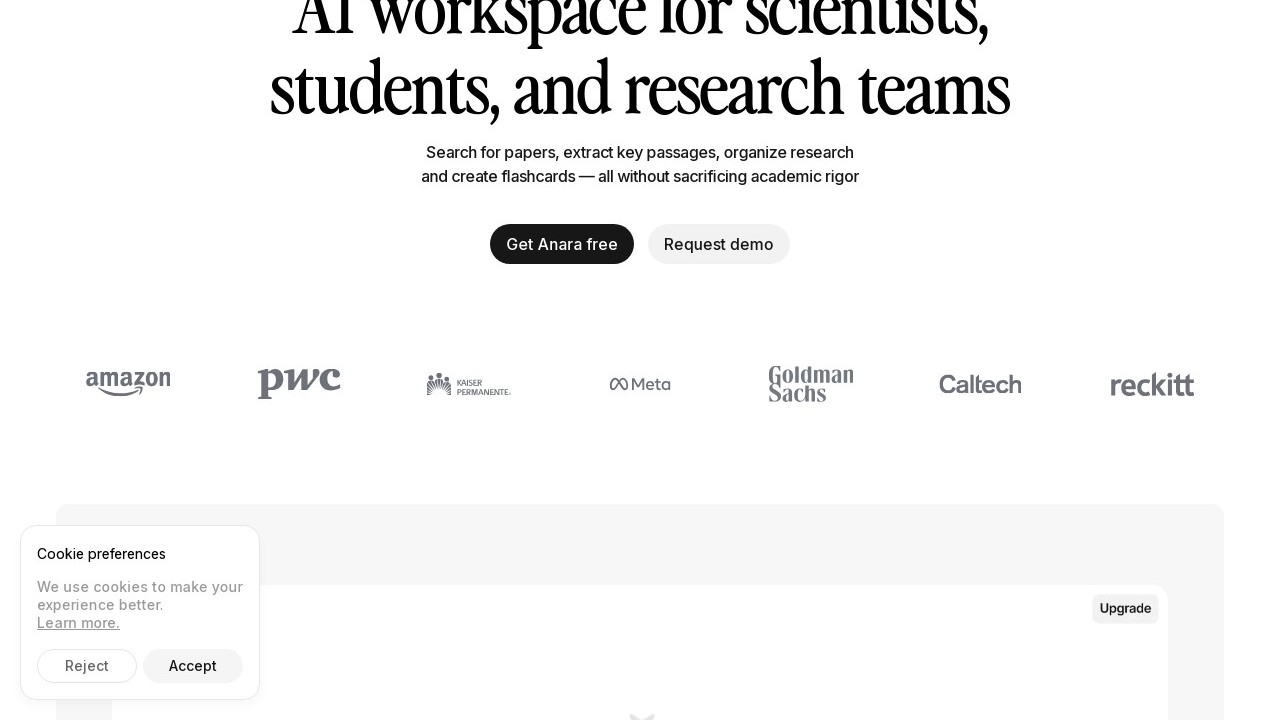Open the Learn more cookie link
Screen dimensions: 1280x720
tap(78, 623)
